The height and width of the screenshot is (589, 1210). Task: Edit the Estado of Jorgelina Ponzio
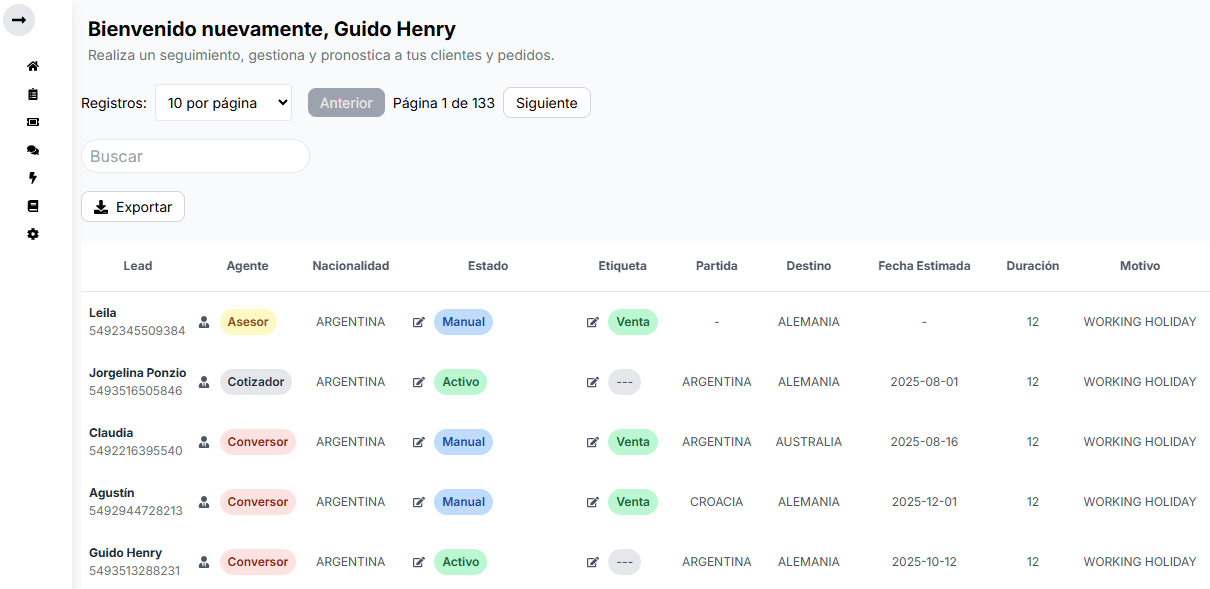[x=419, y=382]
